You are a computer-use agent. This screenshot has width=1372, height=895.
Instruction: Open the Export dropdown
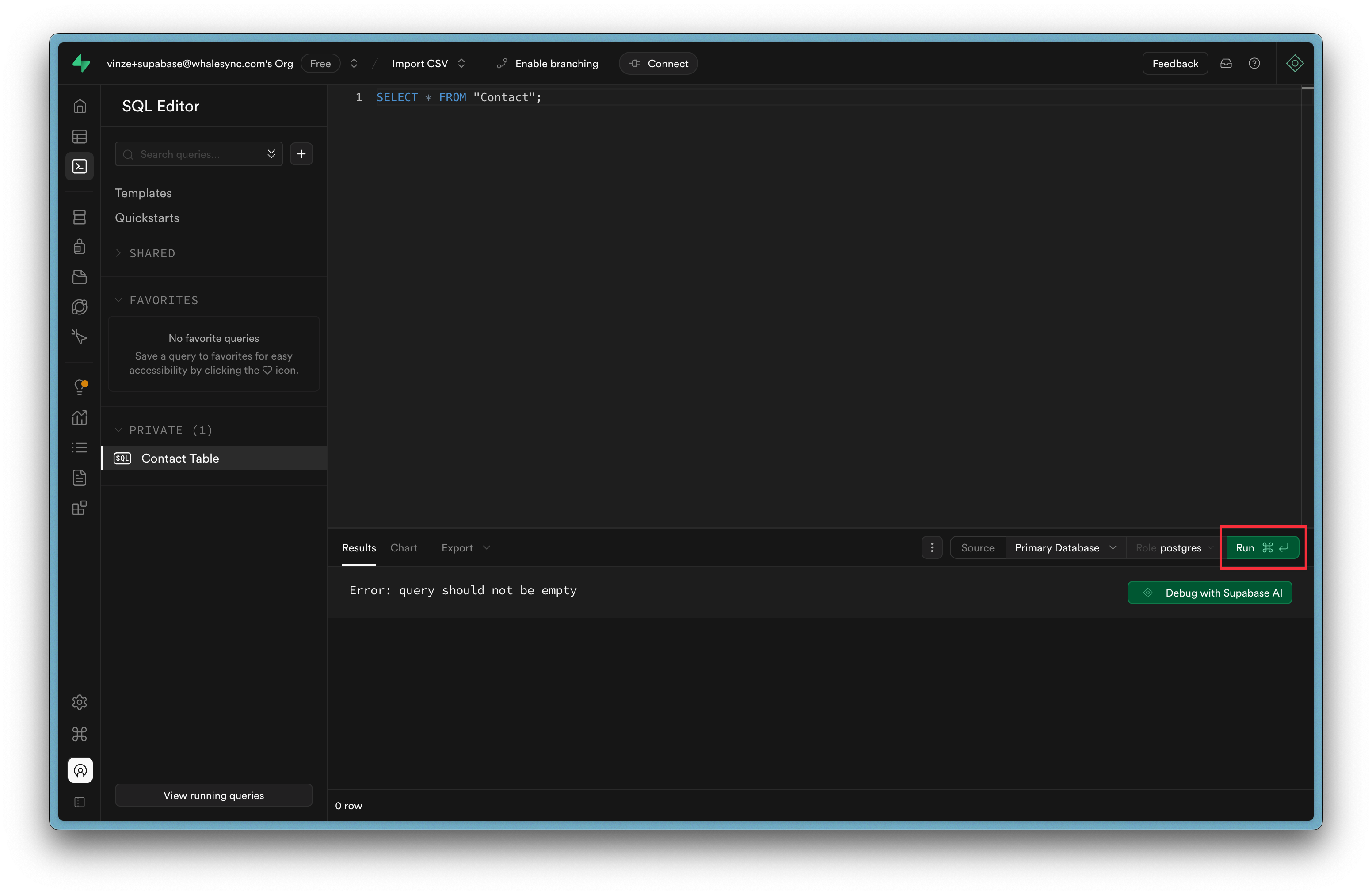[466, 548]
